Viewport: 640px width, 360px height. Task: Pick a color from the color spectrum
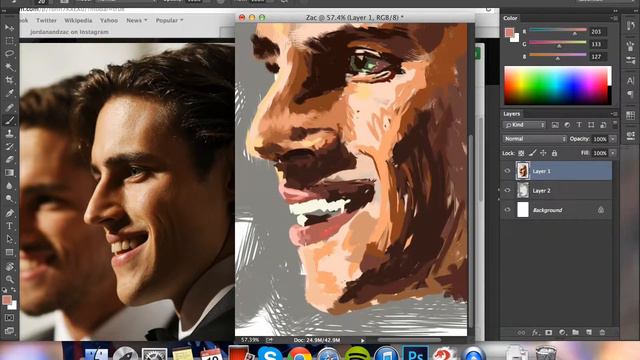558,85
